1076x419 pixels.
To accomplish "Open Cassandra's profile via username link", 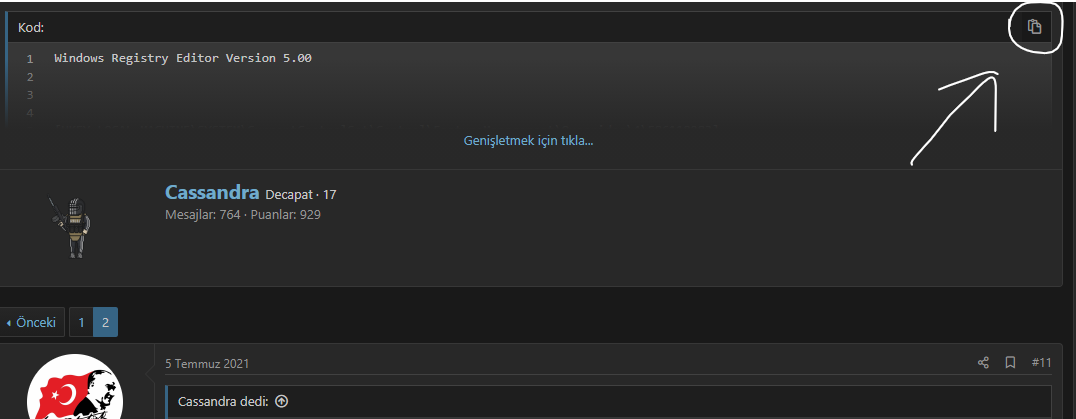I will pyautogui.click(x=212, y=193).
